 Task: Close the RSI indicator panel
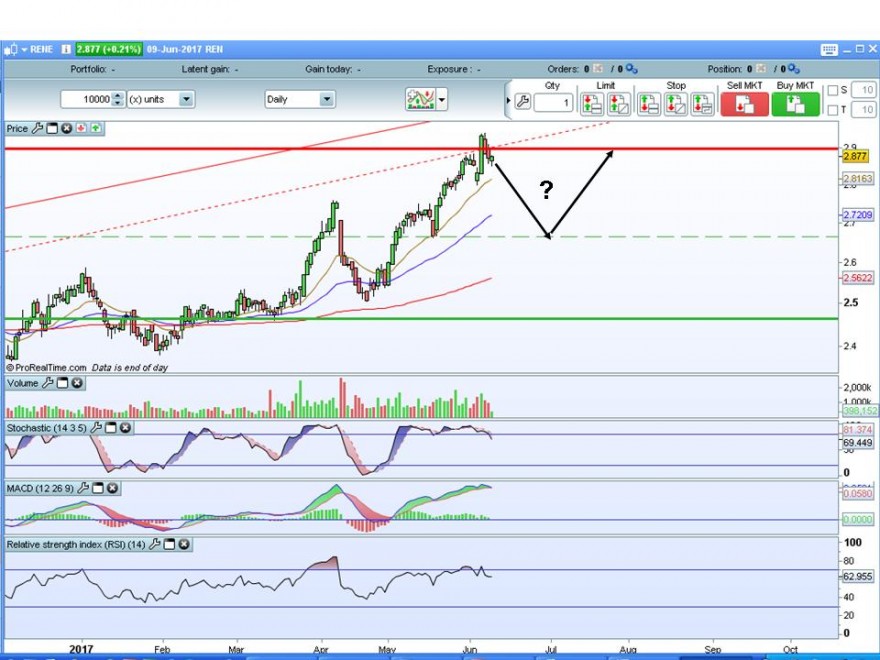[184, 544]
